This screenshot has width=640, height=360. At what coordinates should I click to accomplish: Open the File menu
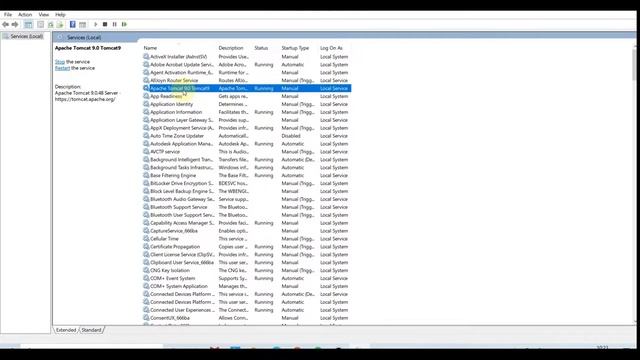(8, 15)
